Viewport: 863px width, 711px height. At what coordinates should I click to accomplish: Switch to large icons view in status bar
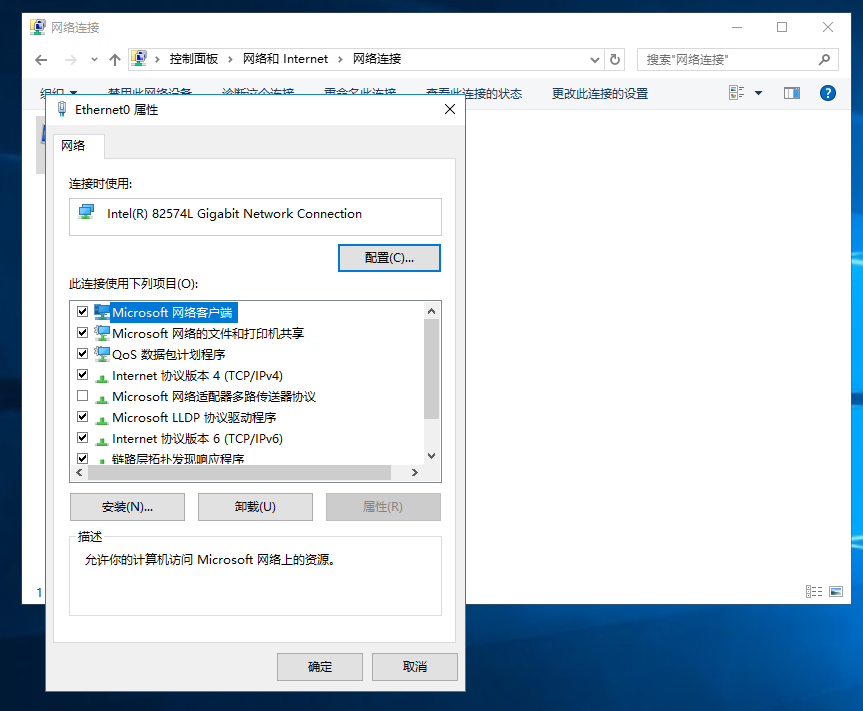pos(836,592)
